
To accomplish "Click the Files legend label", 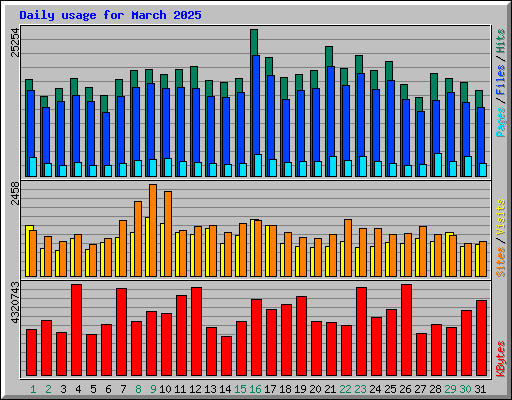I will coord(501,80).
